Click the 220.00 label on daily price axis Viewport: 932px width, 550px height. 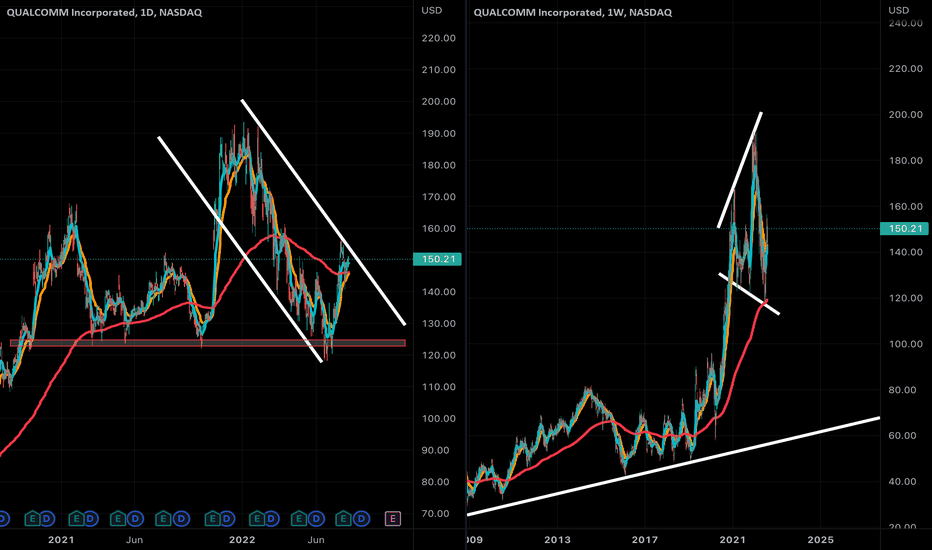click(439, 38)
